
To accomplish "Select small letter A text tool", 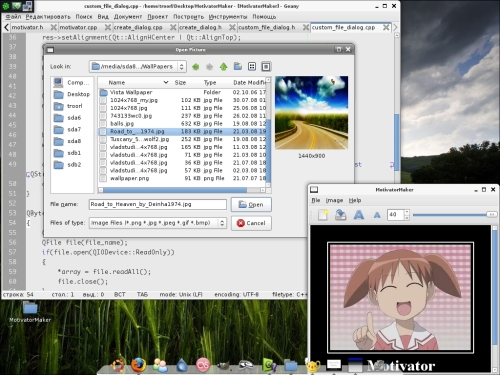I will pyautogui.click(x=377, y=215).
